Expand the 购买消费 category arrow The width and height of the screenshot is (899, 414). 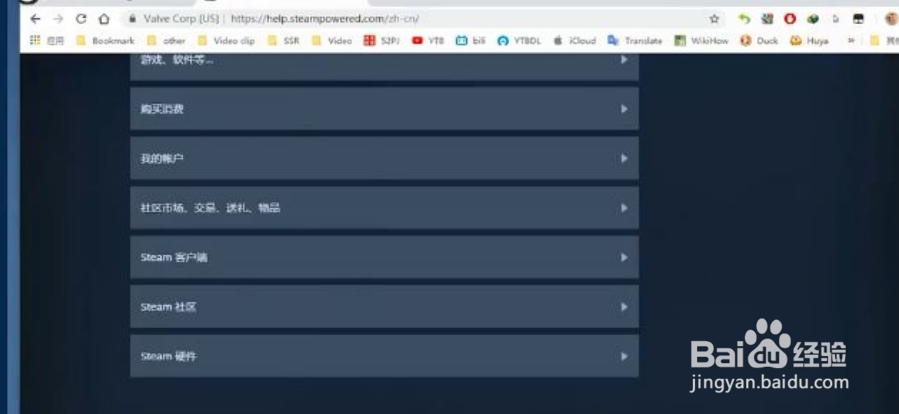624,109
